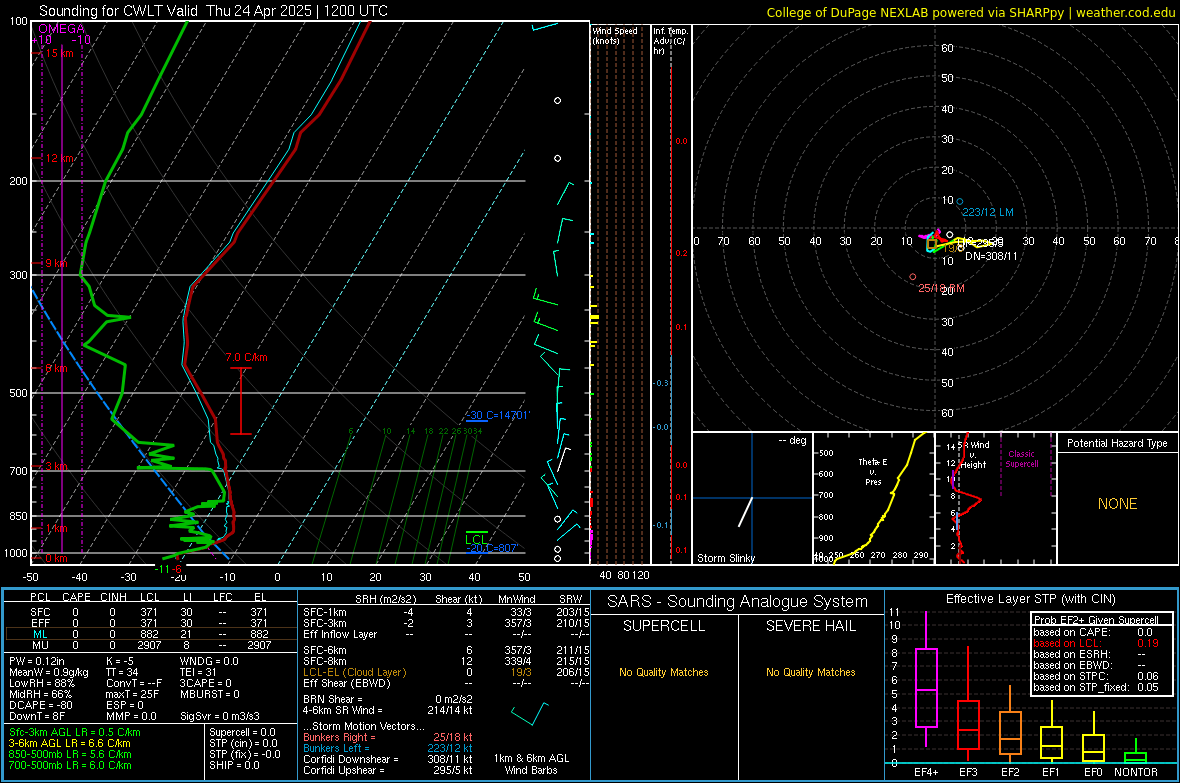Viewport: 1180px width, 783px height.
Task: Click the 3-6km AGL LR = 6.6 C/km line
Action: pos(69,743)
